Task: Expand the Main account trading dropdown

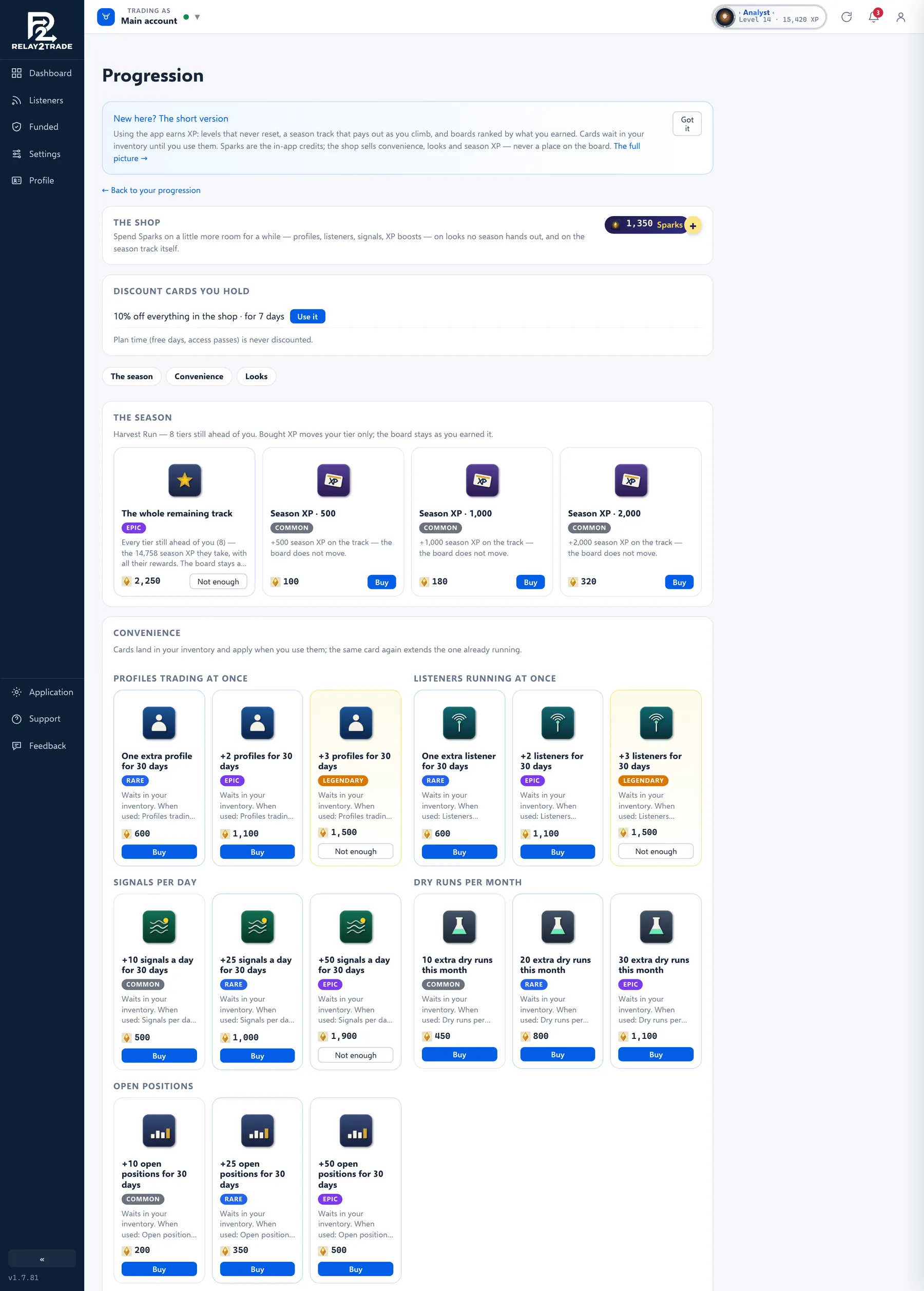Action: (x=198, y=17)
